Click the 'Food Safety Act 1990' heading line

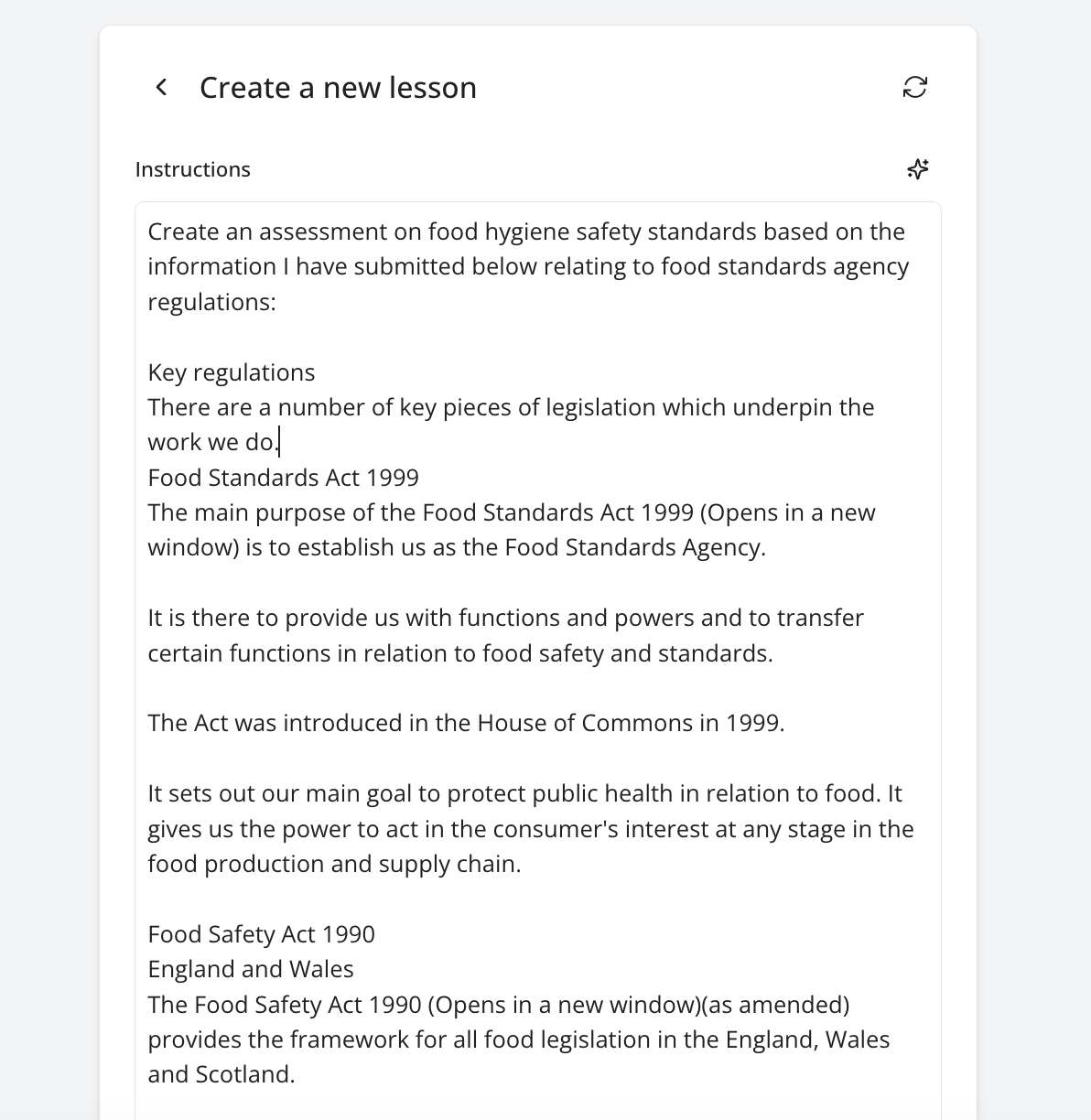click(x=262, y=934)
